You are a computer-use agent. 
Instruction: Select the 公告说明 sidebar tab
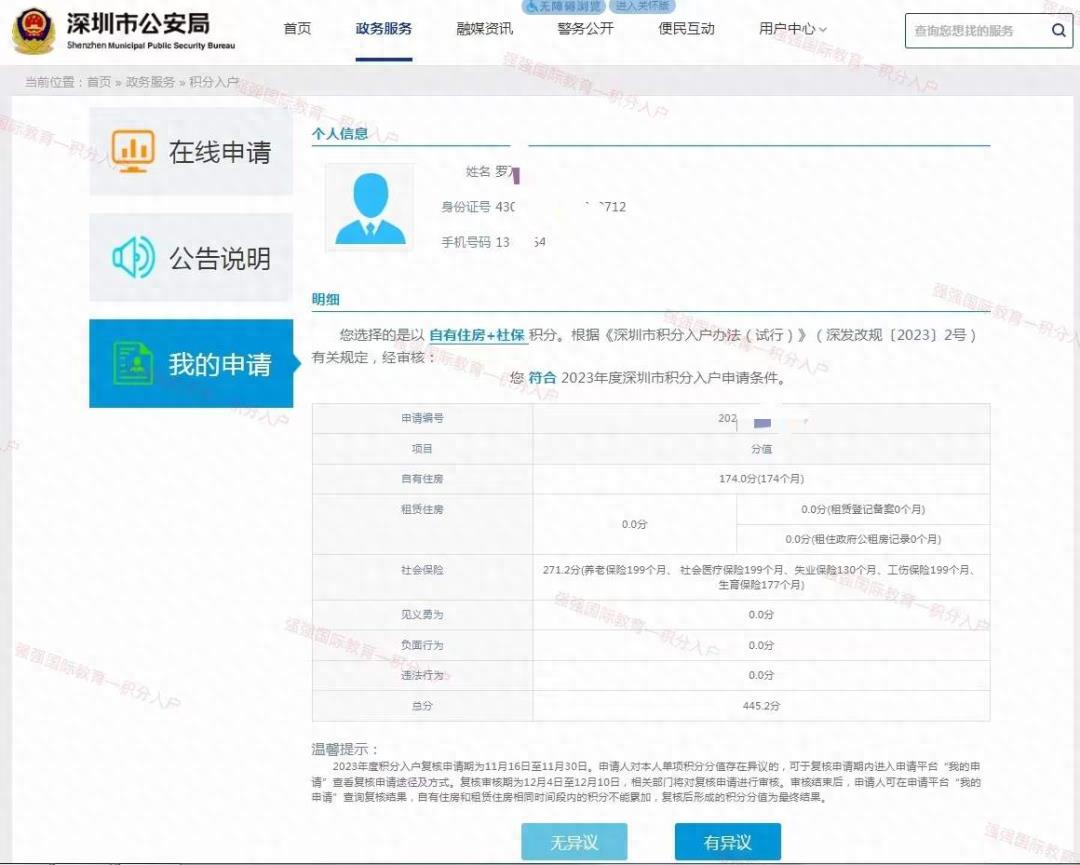(x=191, y=258)
